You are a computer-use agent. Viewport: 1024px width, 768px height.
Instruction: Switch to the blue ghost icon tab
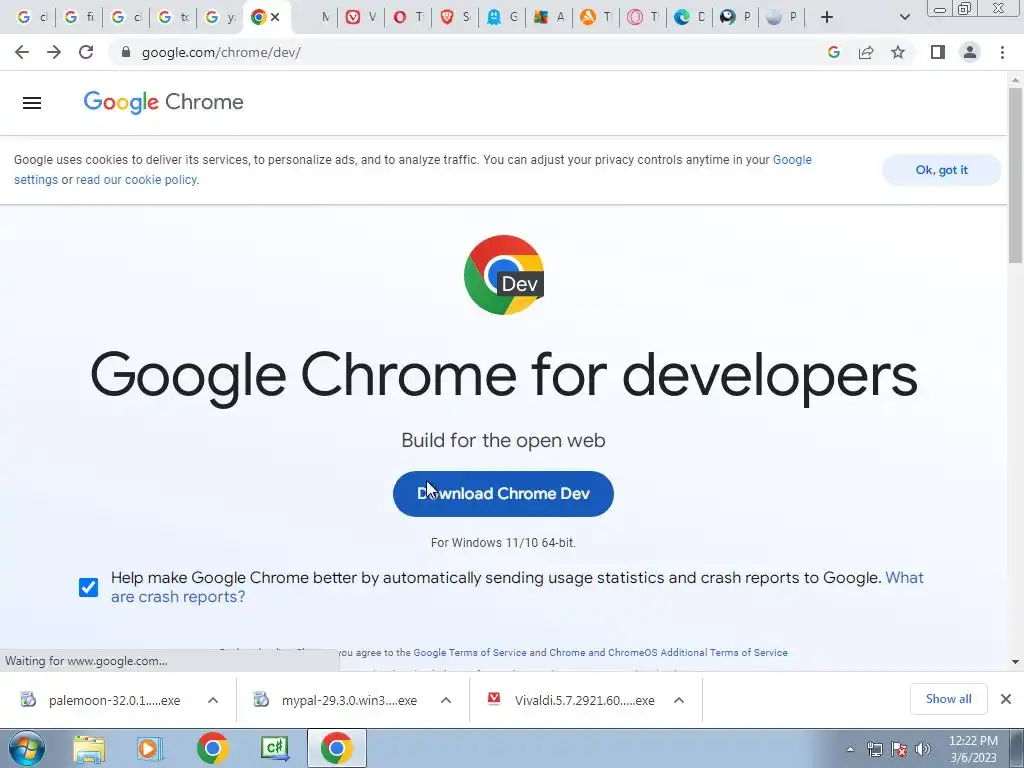point(501,18)
